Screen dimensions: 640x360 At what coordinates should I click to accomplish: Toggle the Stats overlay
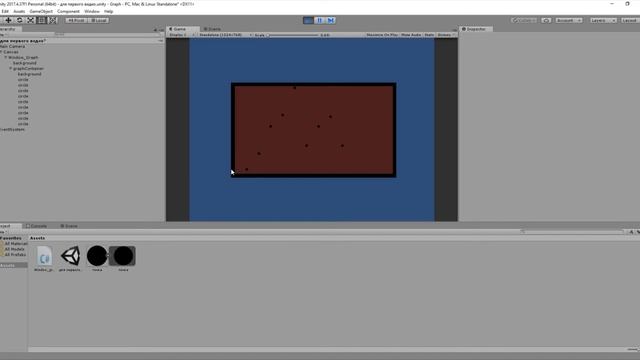click(429, 35)
